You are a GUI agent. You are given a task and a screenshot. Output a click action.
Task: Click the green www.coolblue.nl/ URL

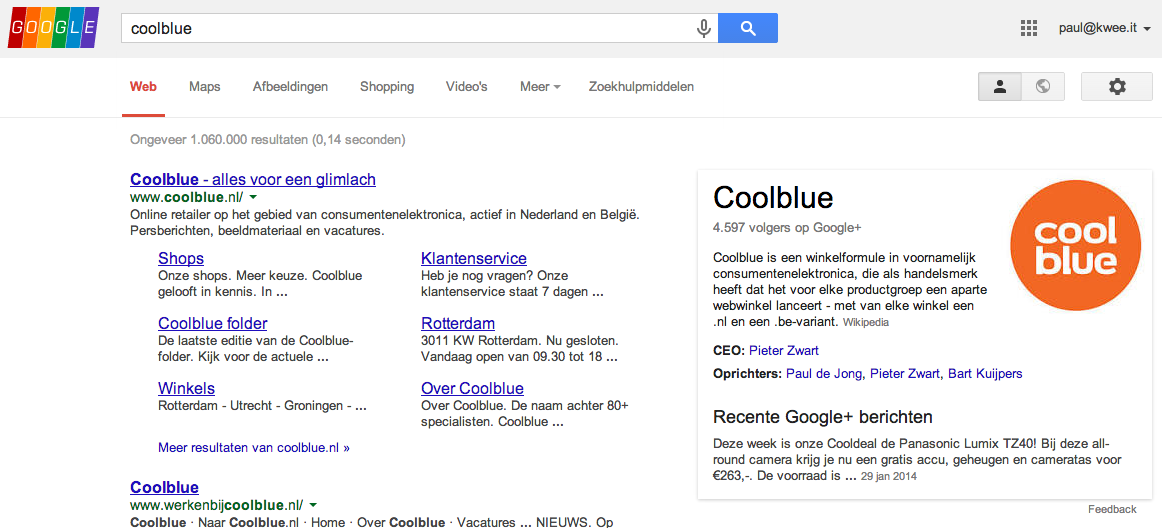(186, 197)
